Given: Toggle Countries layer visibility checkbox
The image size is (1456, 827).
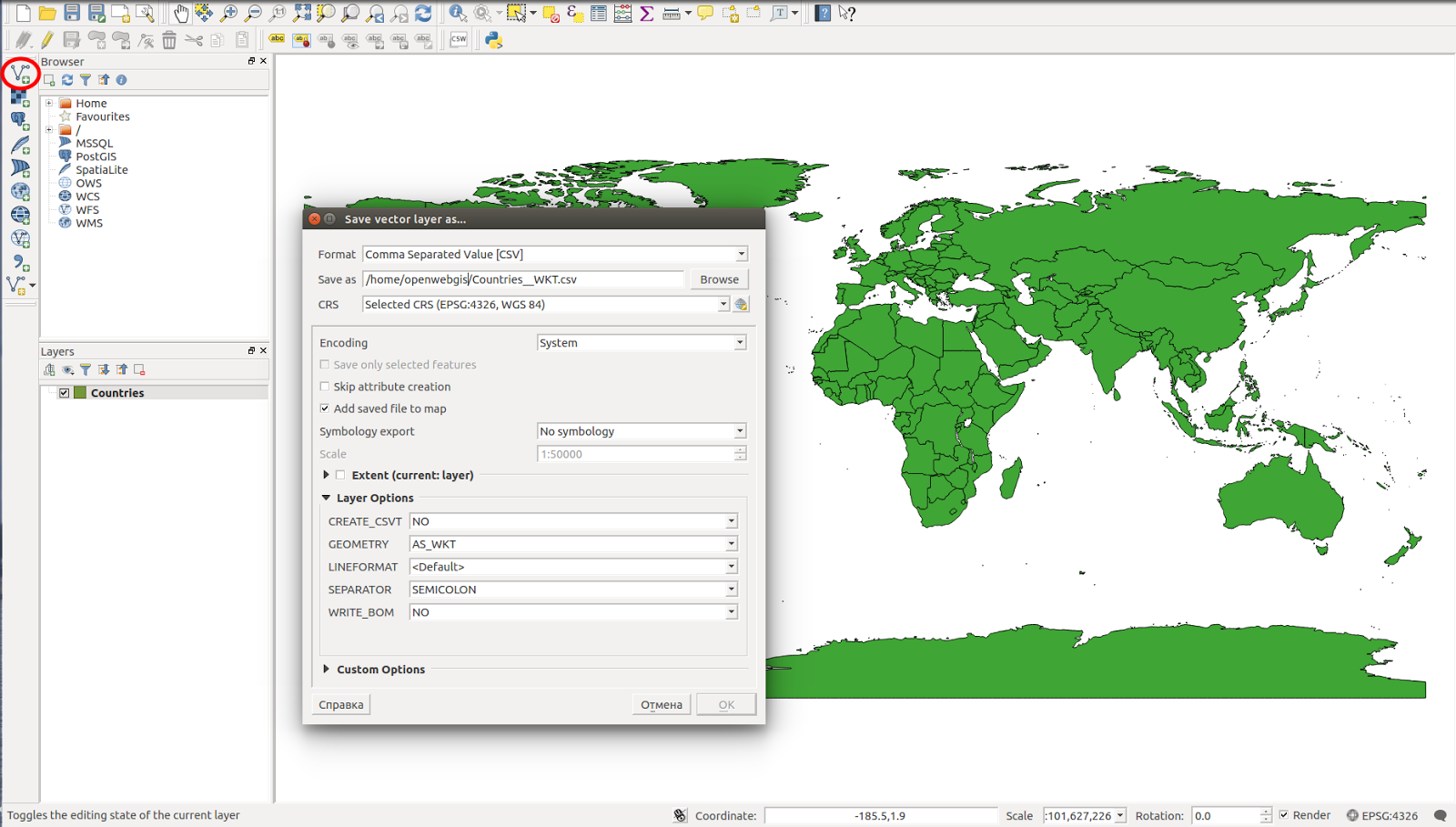Looking at the screenshot, I should pyautogui.click(x=65, y=393).
